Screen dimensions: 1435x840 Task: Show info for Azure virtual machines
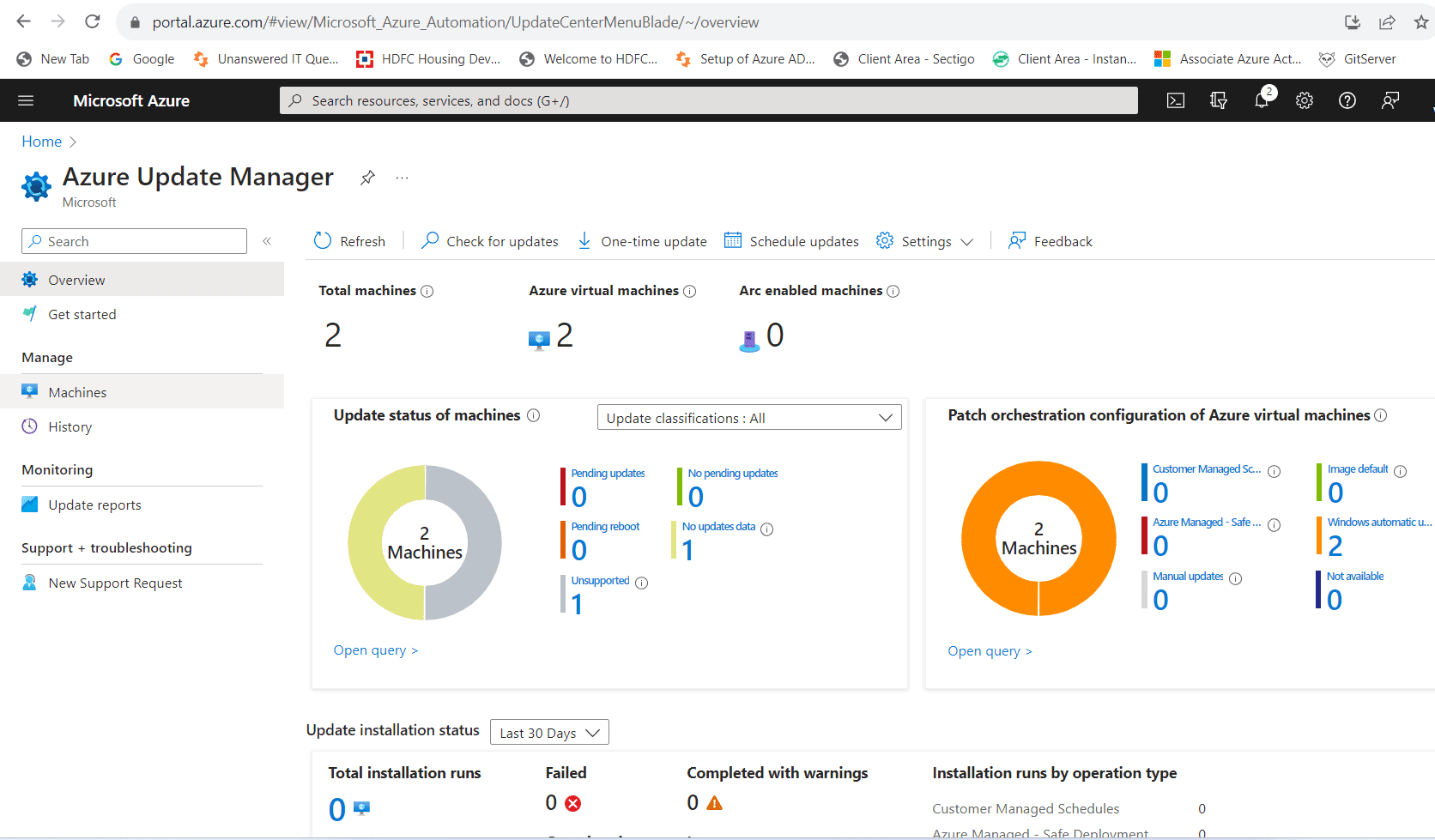tap(690, 291)
